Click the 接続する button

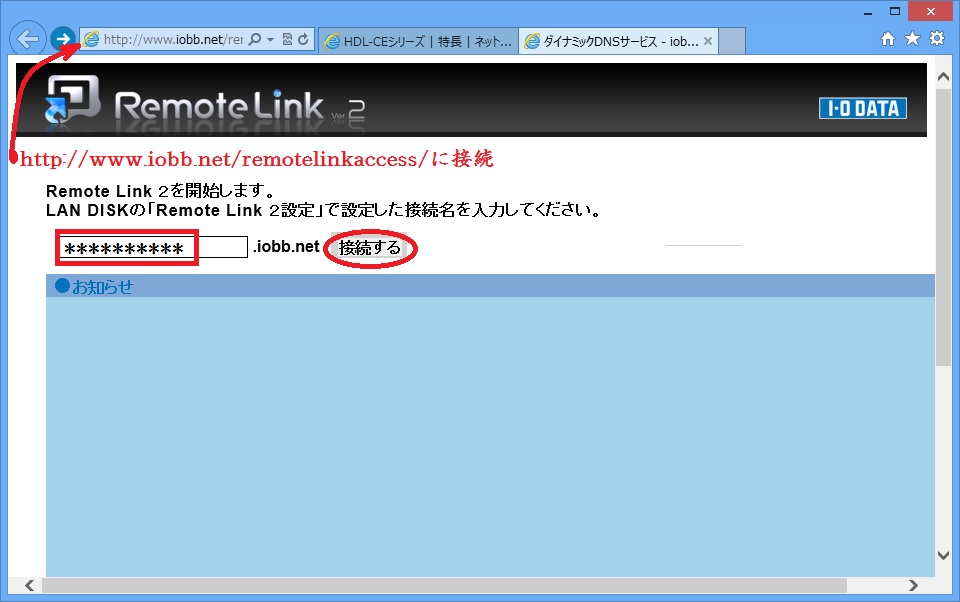tap(369, 247)
